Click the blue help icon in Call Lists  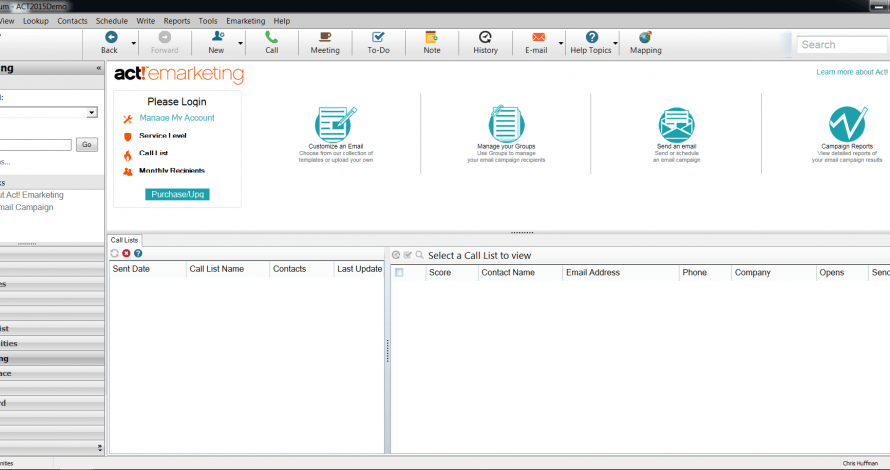click(x=138, y=253)
